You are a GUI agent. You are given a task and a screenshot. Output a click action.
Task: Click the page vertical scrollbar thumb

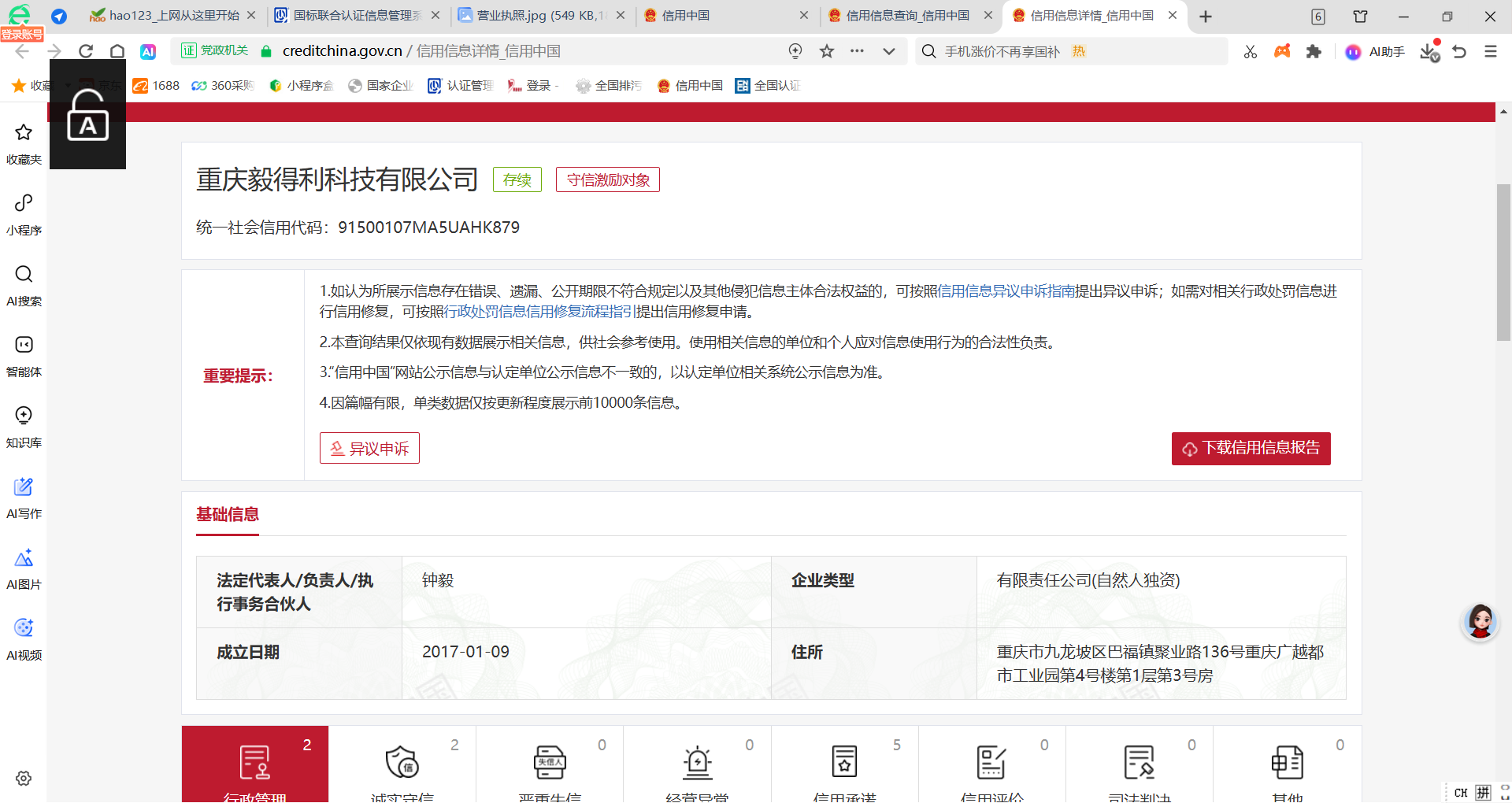click(x=1503, y=262)
